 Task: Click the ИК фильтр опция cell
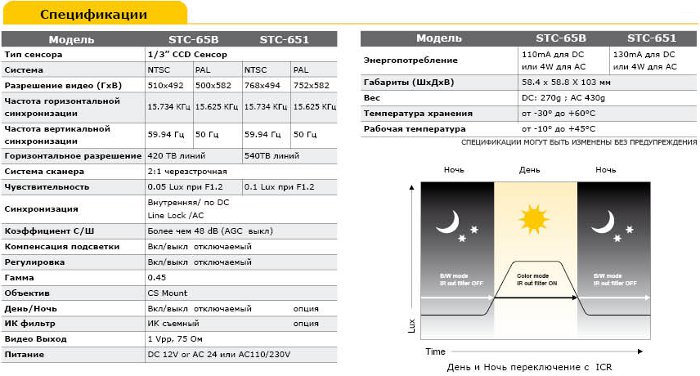tap(306, 323)
